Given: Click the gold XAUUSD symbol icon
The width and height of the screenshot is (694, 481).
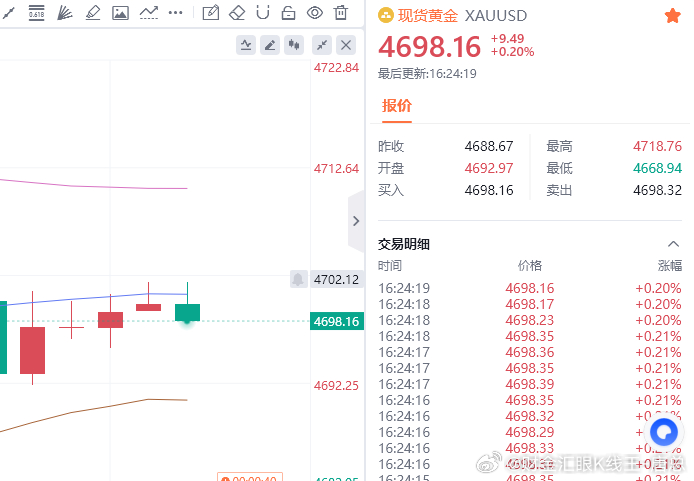Looking at the screenshot, I should pos(386,16).
